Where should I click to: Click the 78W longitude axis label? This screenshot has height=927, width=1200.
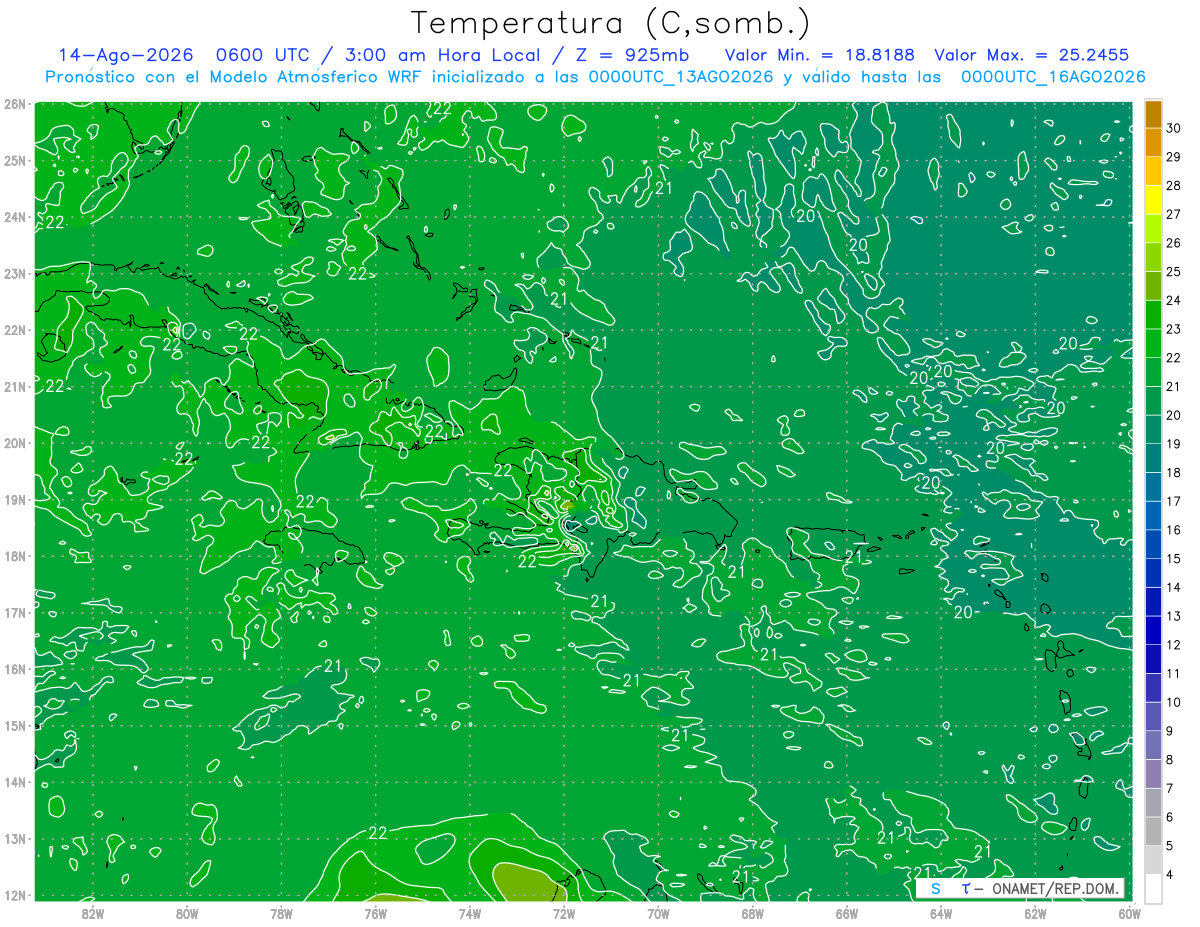click(281, 912)
